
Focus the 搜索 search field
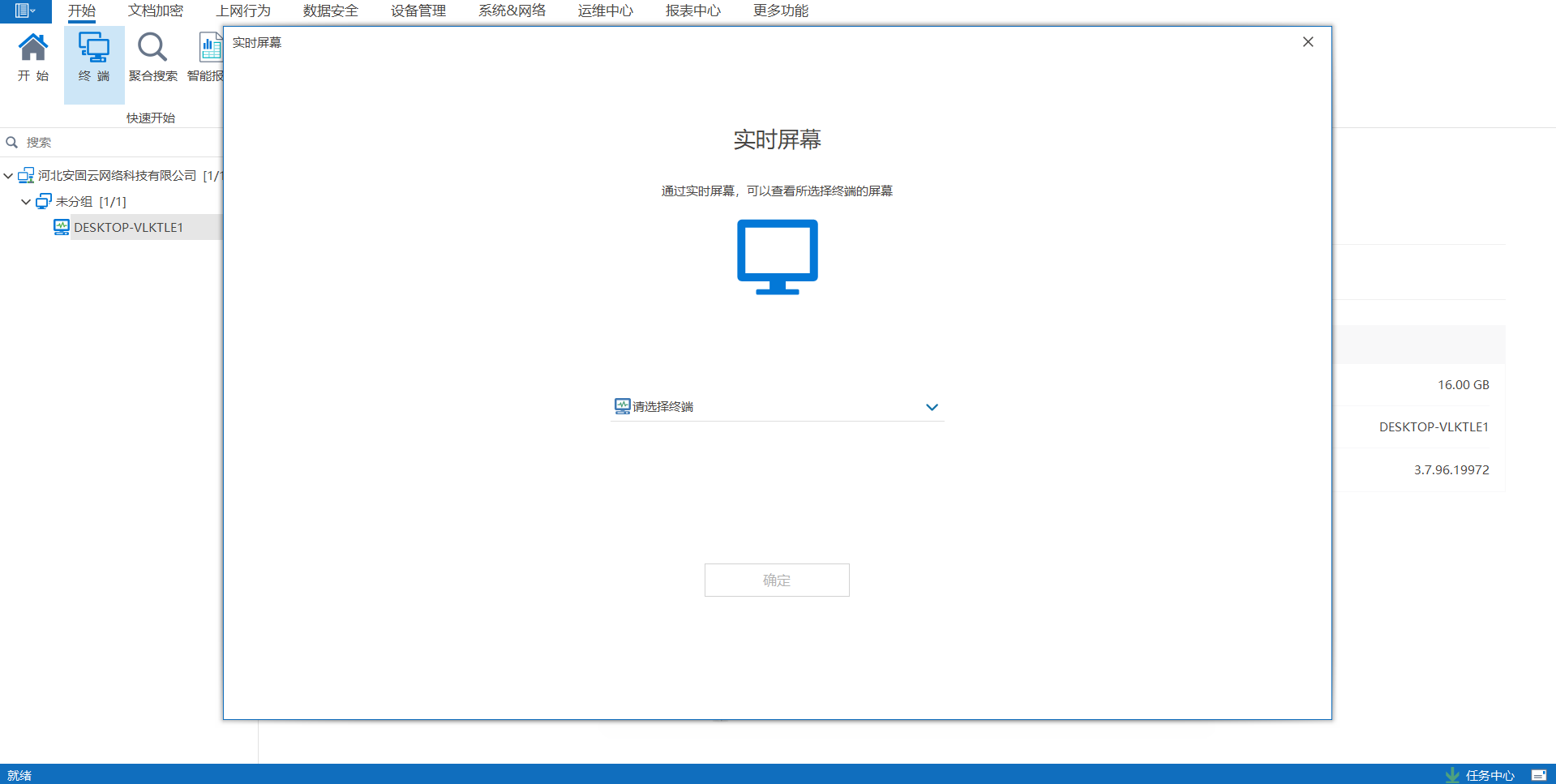click(x=114, y=143)
